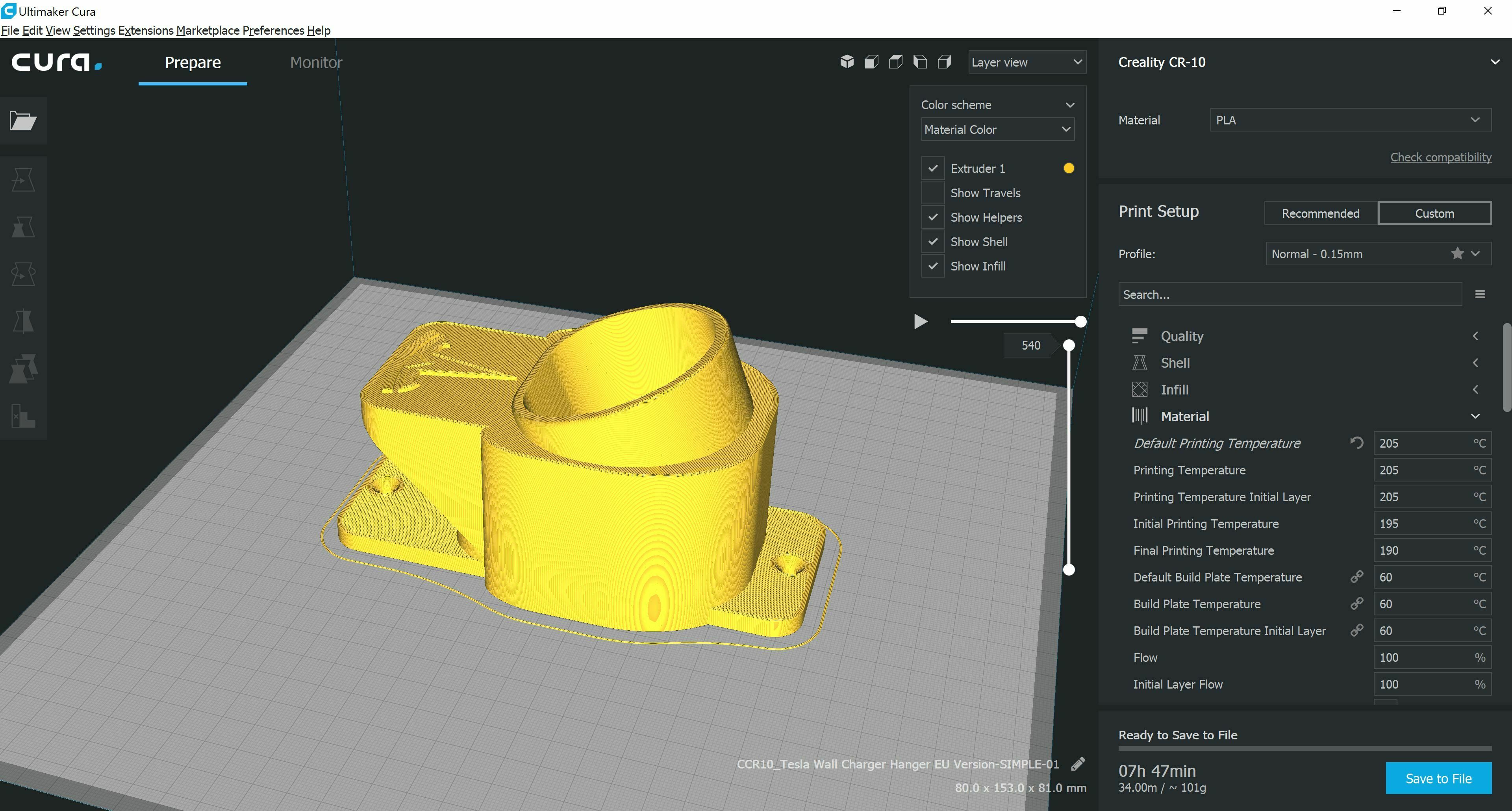This screenshot has width=1512, height=811.
Task: Select the Move tool in left toolbar
Action: pos(23,180)
